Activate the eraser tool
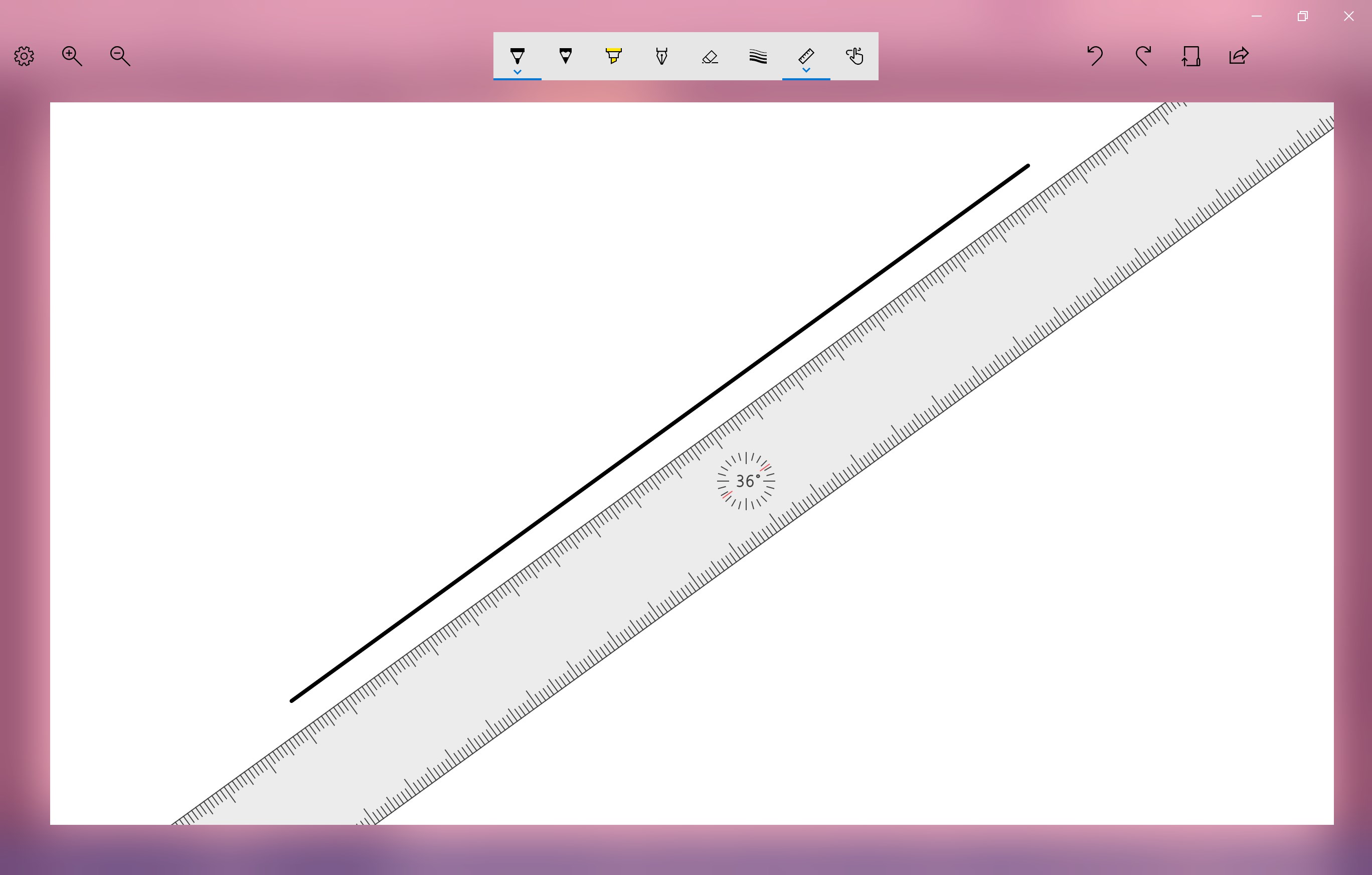The height and width of the screenshot is (875, 1372). coord(710,56)
